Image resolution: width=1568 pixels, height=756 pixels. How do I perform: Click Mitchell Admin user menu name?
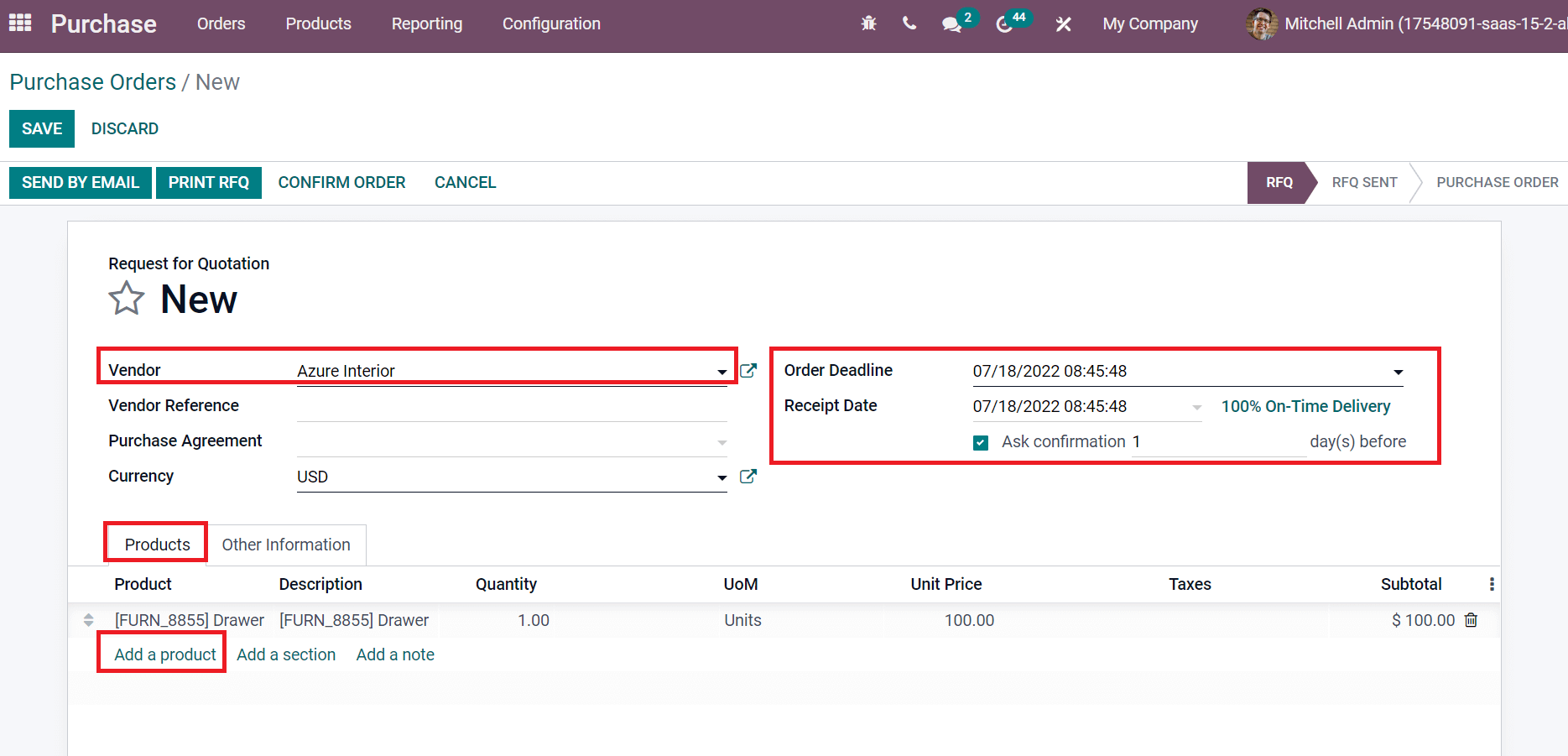pyautogui.click(x=1425, y=23)
